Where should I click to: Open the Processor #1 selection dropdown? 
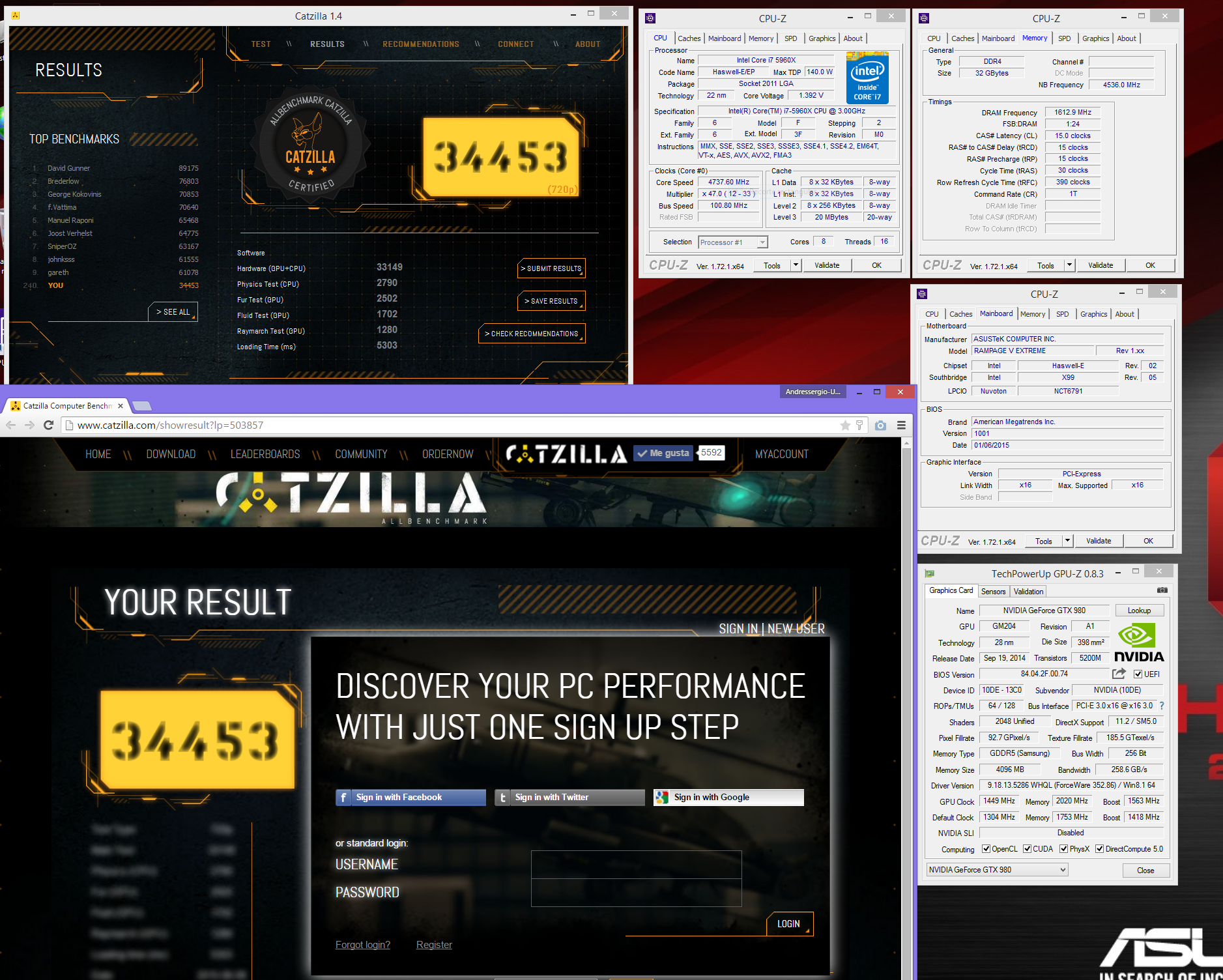click(x=733, y=242)
